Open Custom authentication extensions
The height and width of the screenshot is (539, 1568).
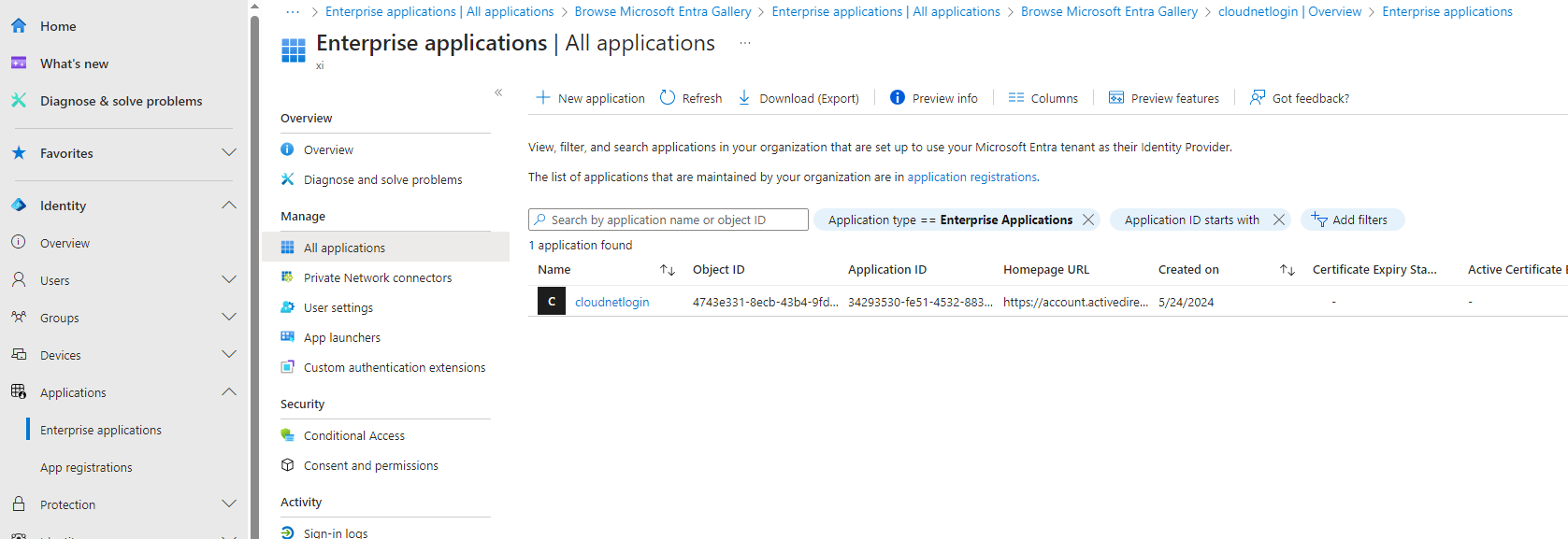tap(395, 367)
